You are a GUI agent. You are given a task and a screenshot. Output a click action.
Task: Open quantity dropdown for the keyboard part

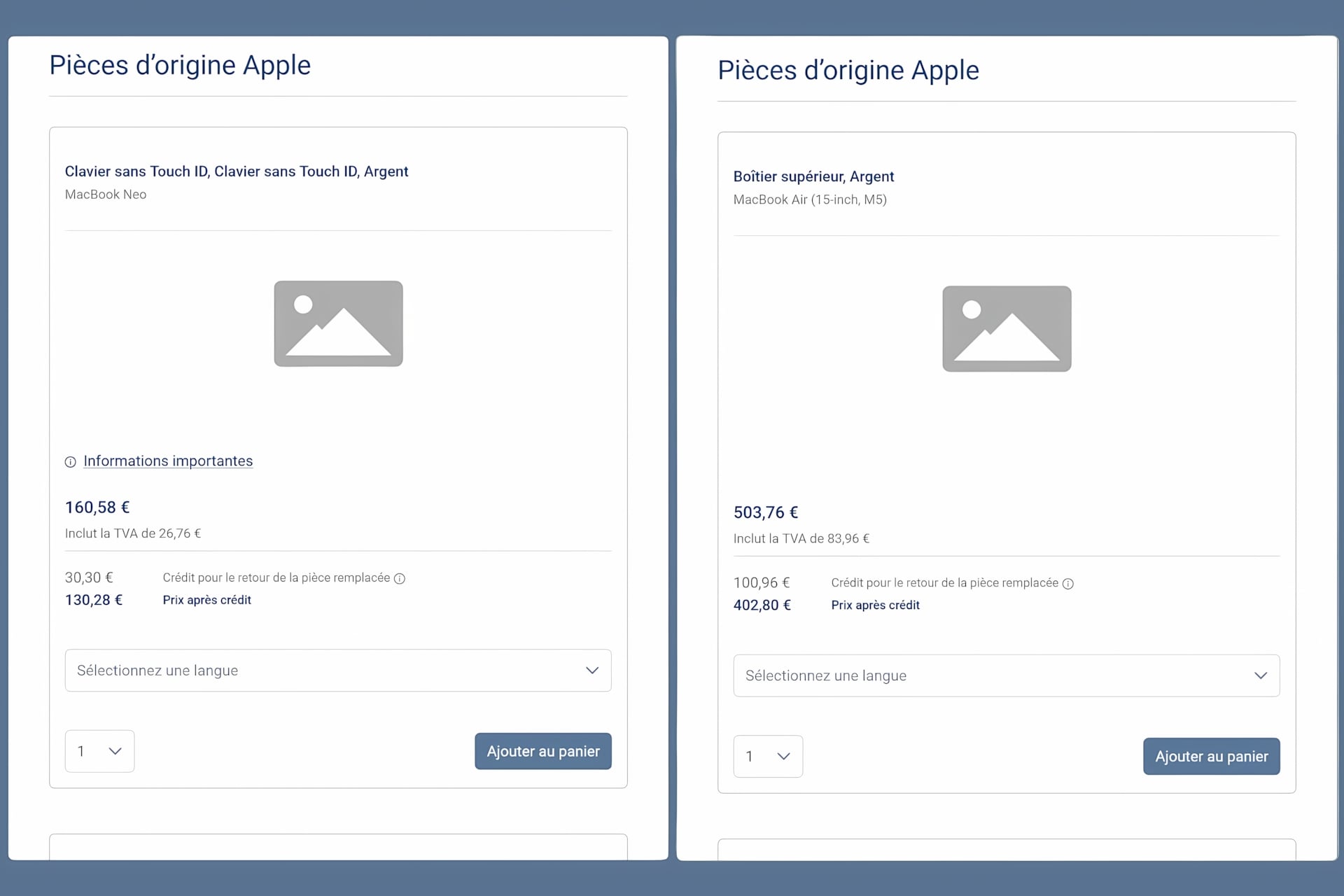tap(99, 751)
